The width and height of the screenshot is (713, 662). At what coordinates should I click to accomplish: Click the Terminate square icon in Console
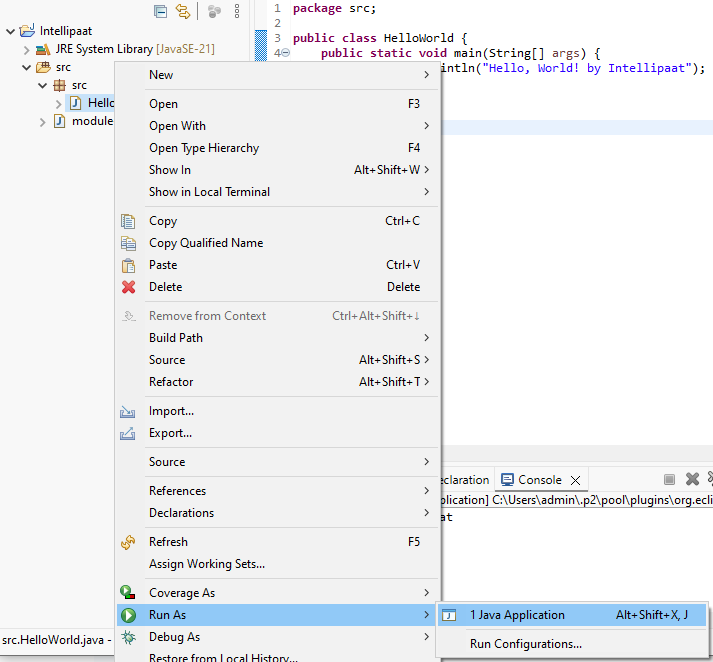click(x=669, y=479)
